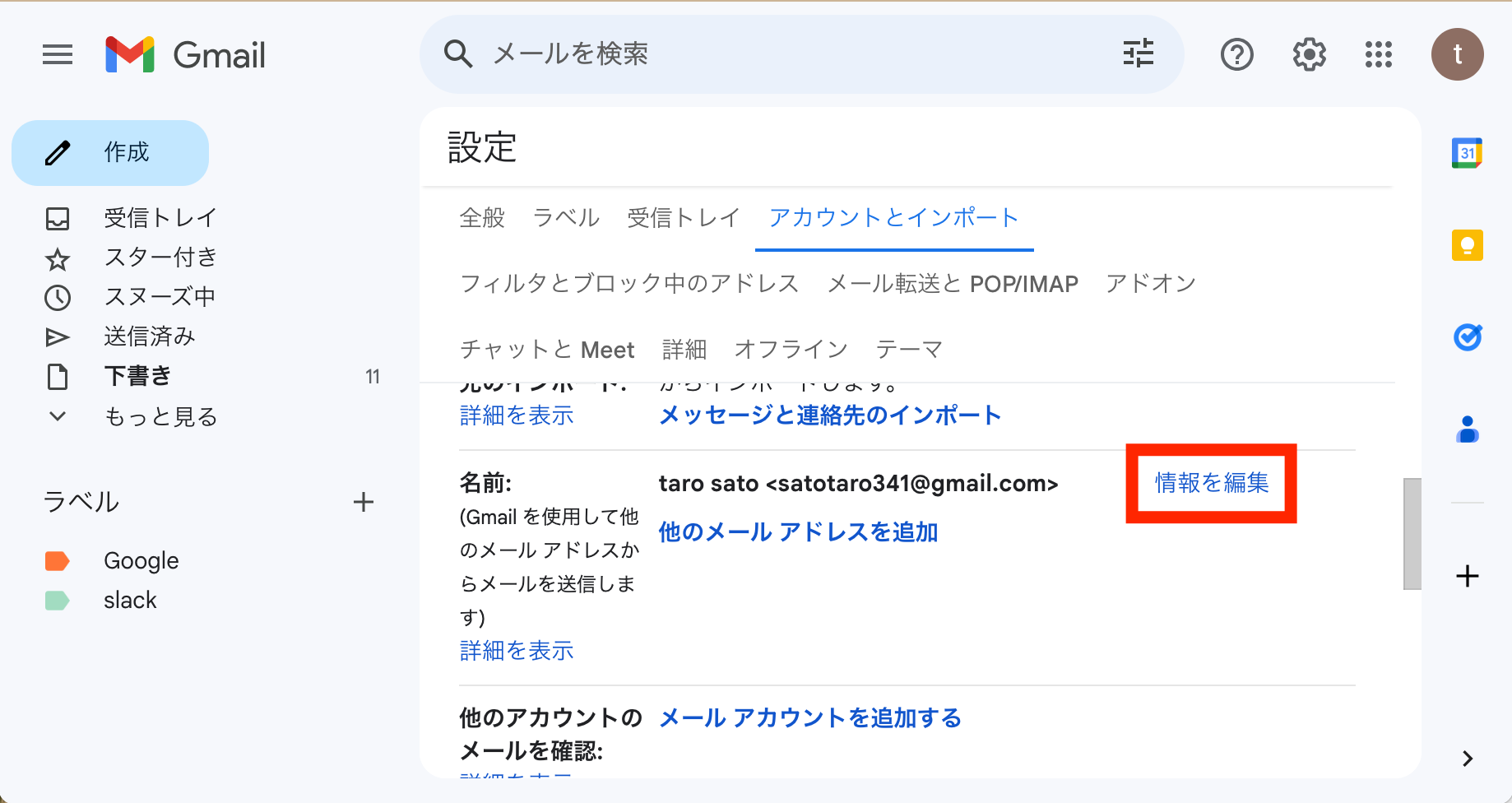Click the inbox tray icon

(58, 219)
